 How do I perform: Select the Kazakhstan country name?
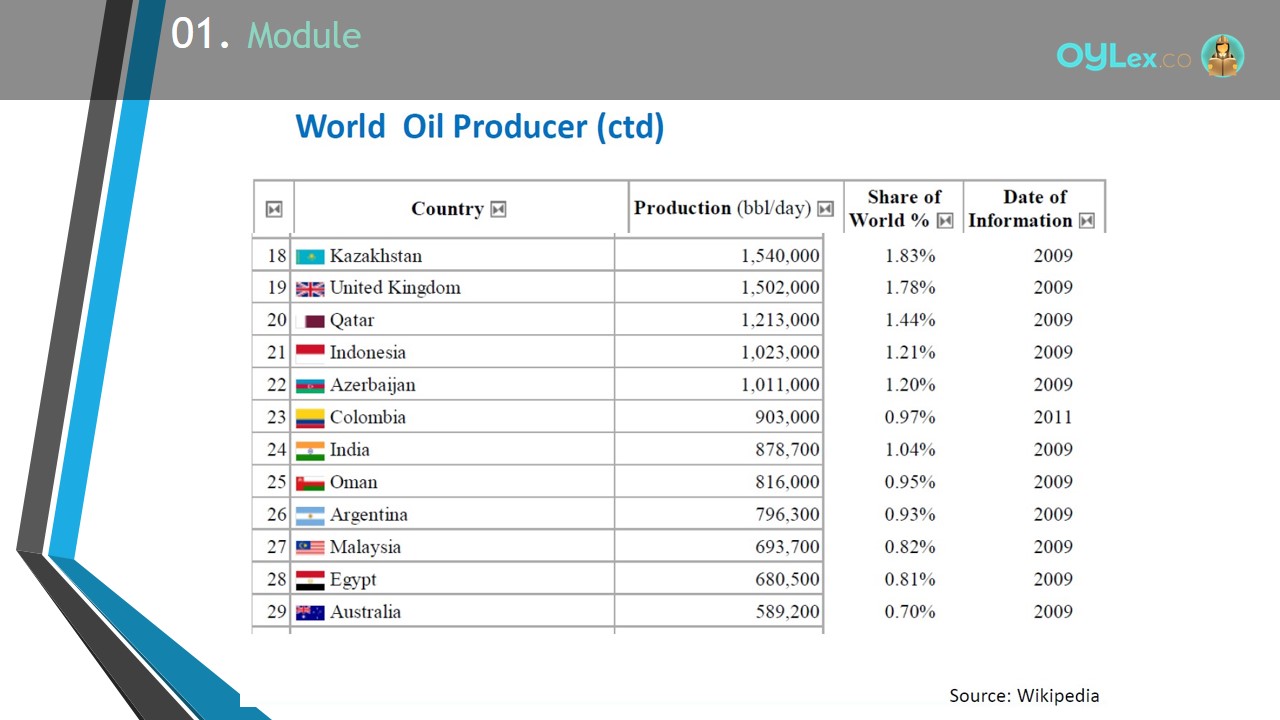click(x=376, y=256)
